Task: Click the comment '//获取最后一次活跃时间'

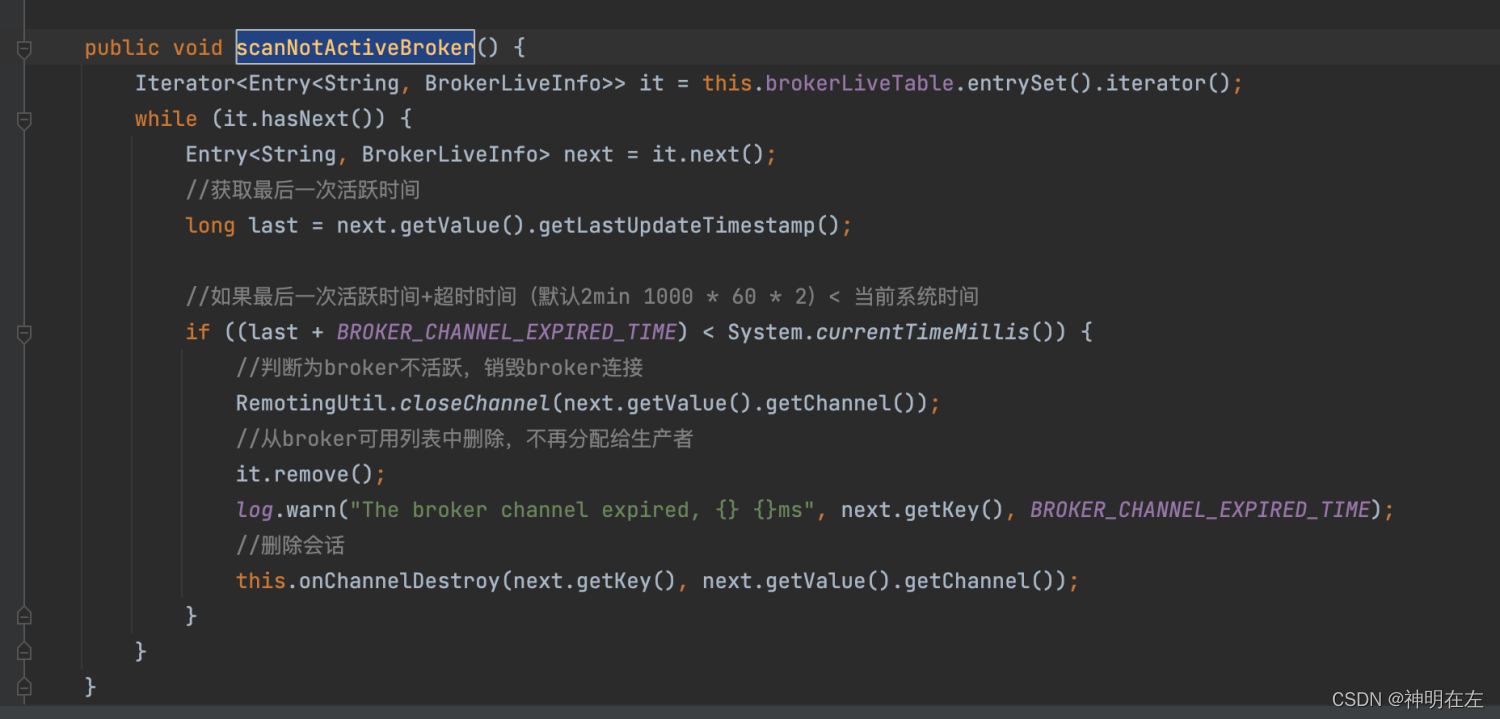Action: tap(302, 189)
